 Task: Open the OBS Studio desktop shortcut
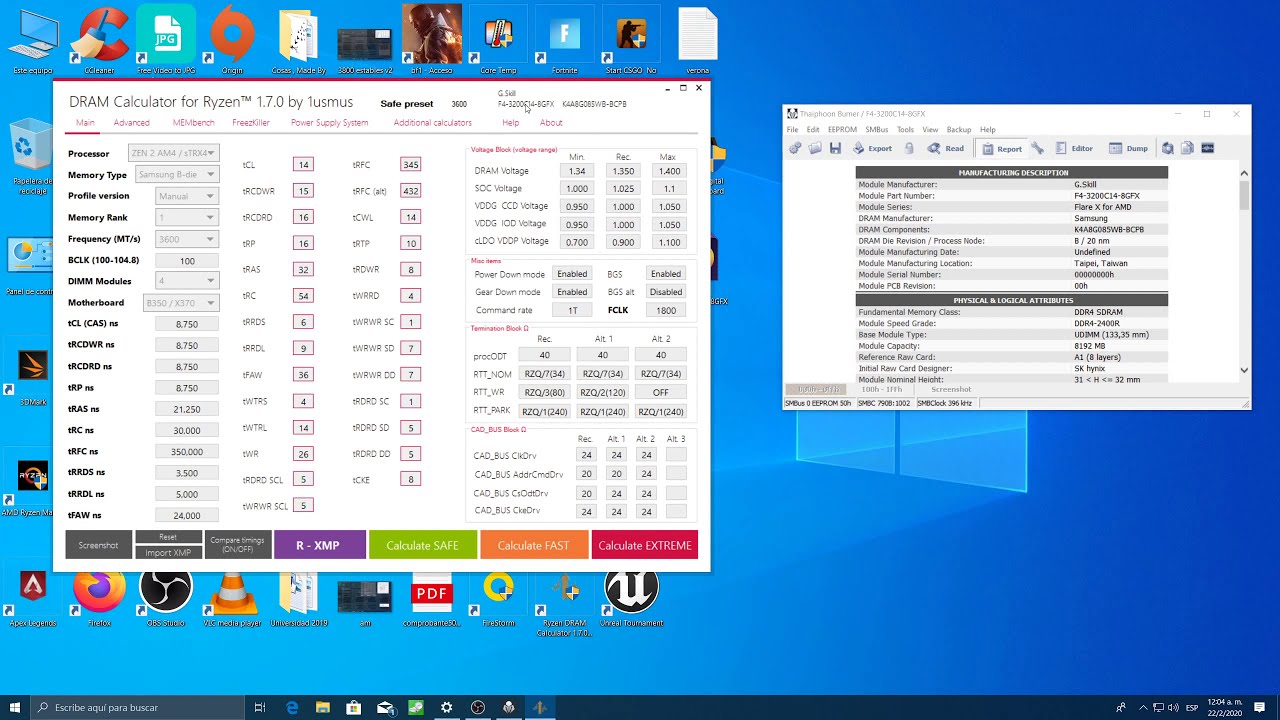coord(166,598)
